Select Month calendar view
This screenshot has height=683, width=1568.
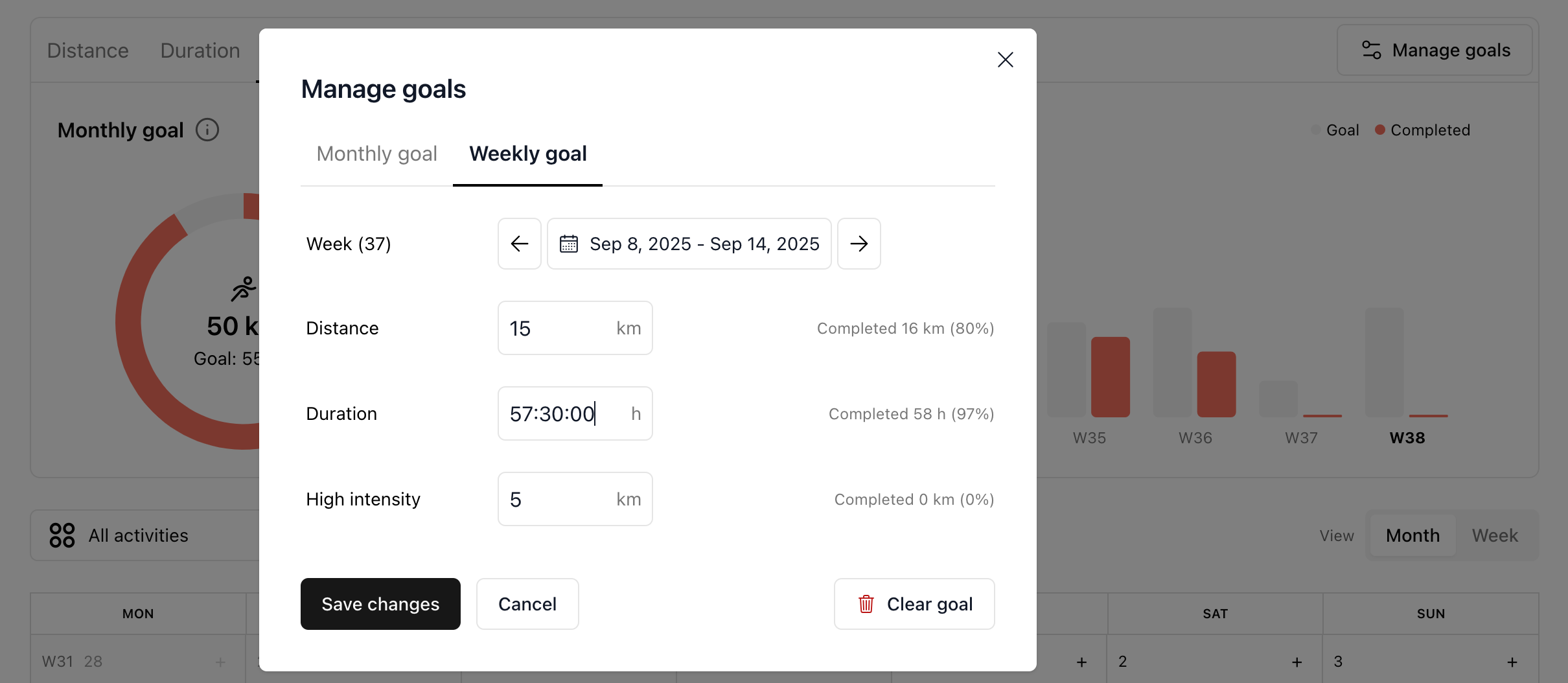(1412, 535)
